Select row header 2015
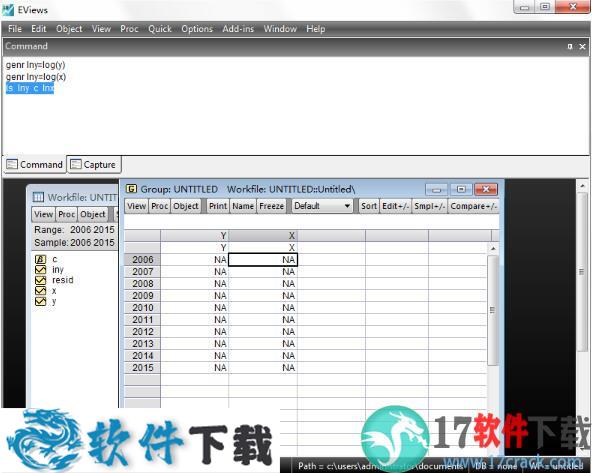The height and width of the screenshot is (473, 592). [x=142, y=368]
